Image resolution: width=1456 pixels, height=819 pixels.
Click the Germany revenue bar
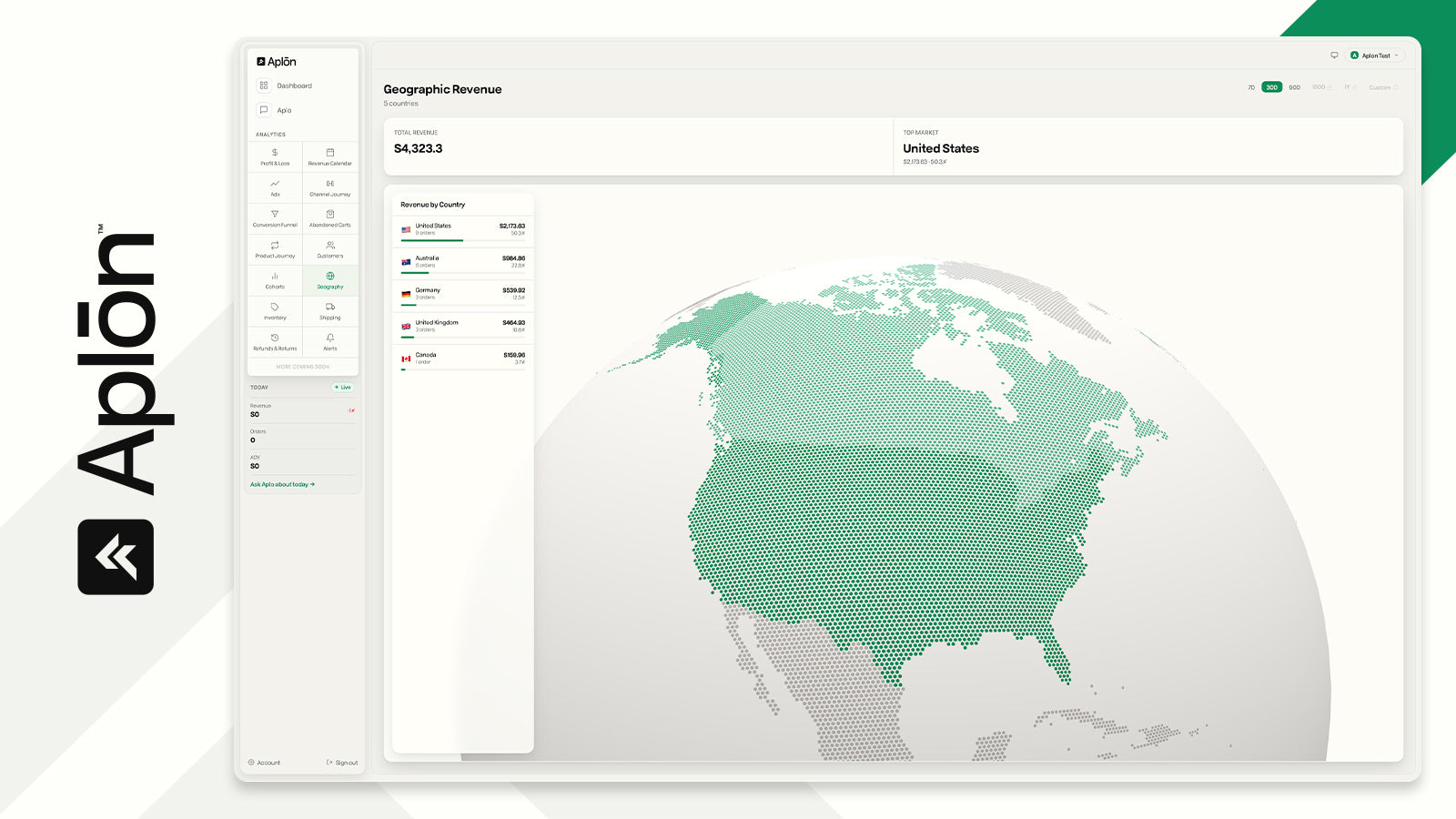409,305
